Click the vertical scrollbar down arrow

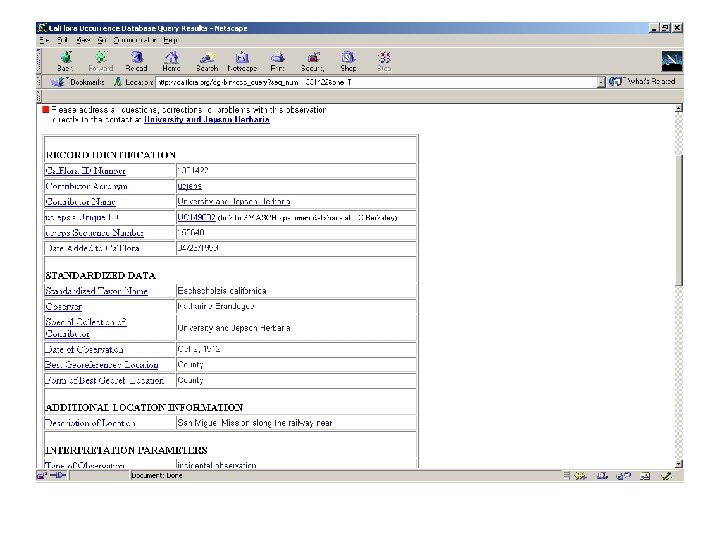[x=679, y=464]
